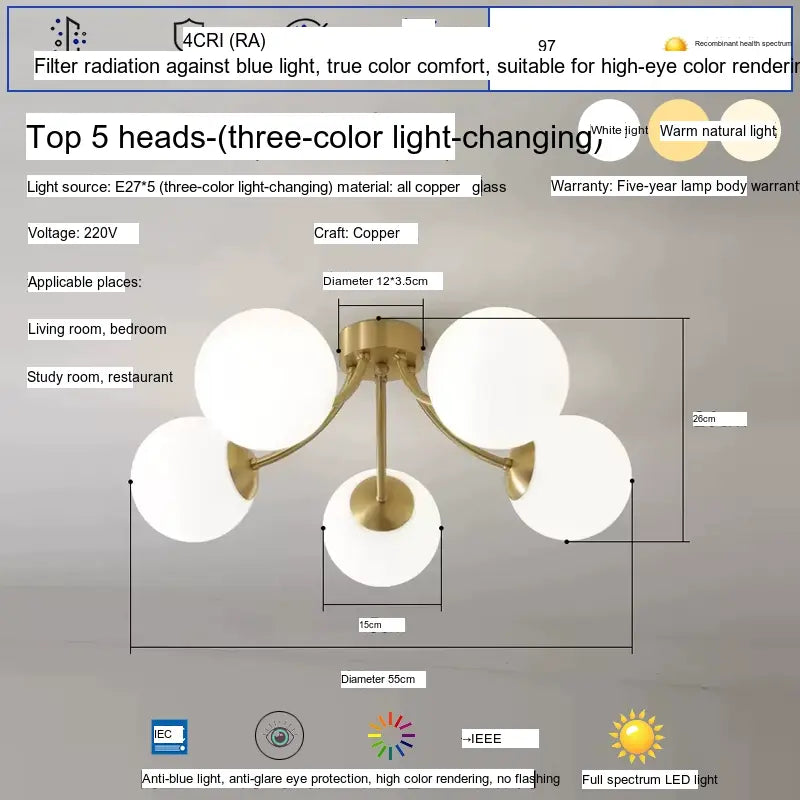Viewport: 800px width, 800px height.
Task: Click the rainbow color rendering wheel icon
Action: click(x=391, y=736)
